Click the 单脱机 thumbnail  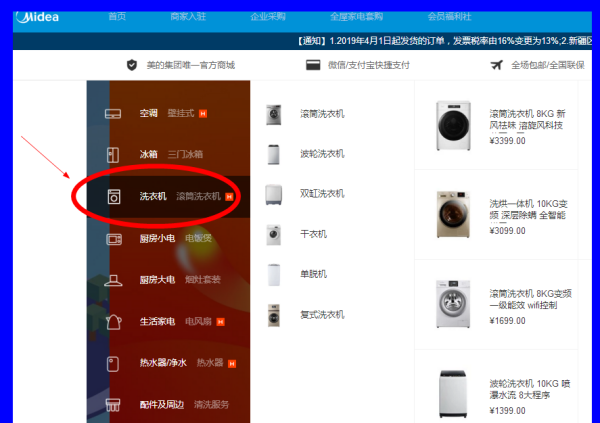point(274,275)
